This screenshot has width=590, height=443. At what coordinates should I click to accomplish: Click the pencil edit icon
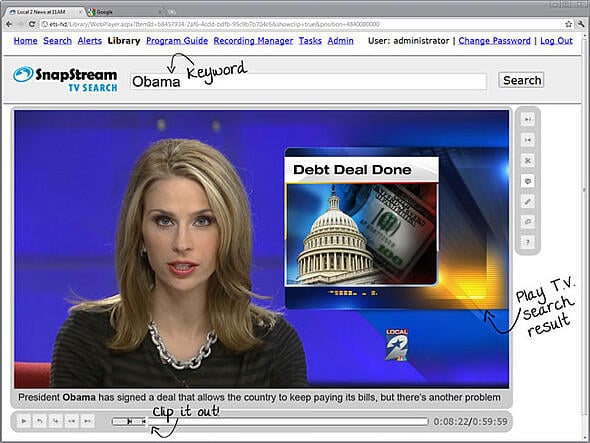(x=528, y=201)
